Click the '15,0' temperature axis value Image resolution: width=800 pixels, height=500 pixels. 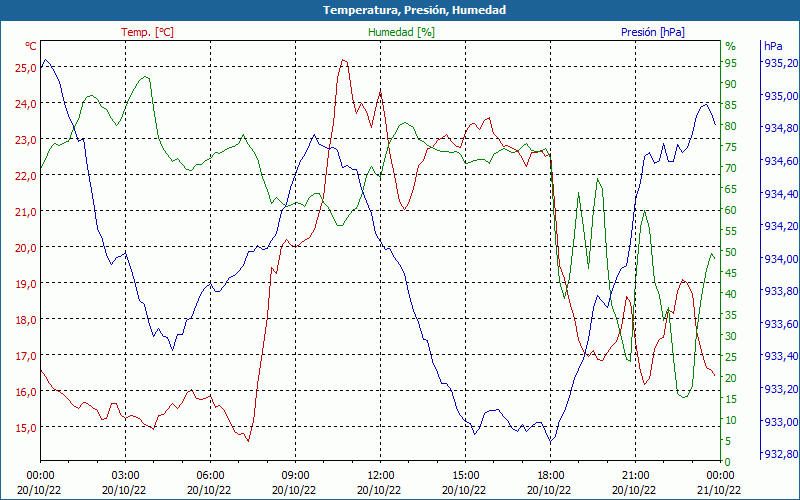point(26,427)
